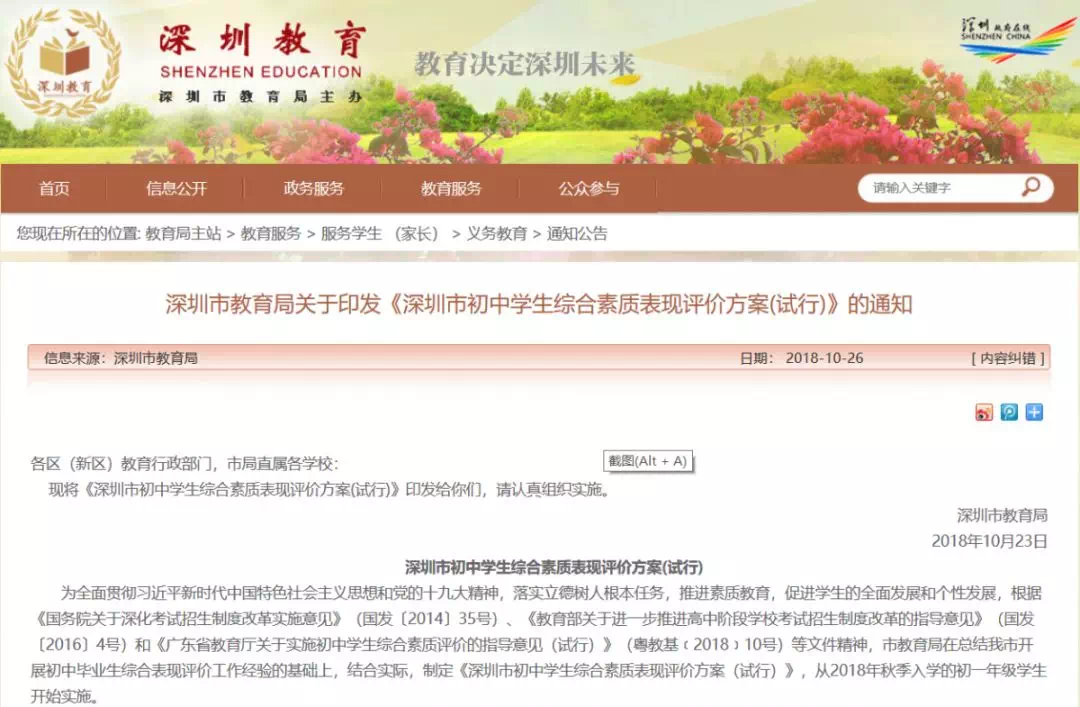Click the Shenzhen China rainbow logo
This screenshot has width=1080, height=707.
click(x=1017, y=39)
